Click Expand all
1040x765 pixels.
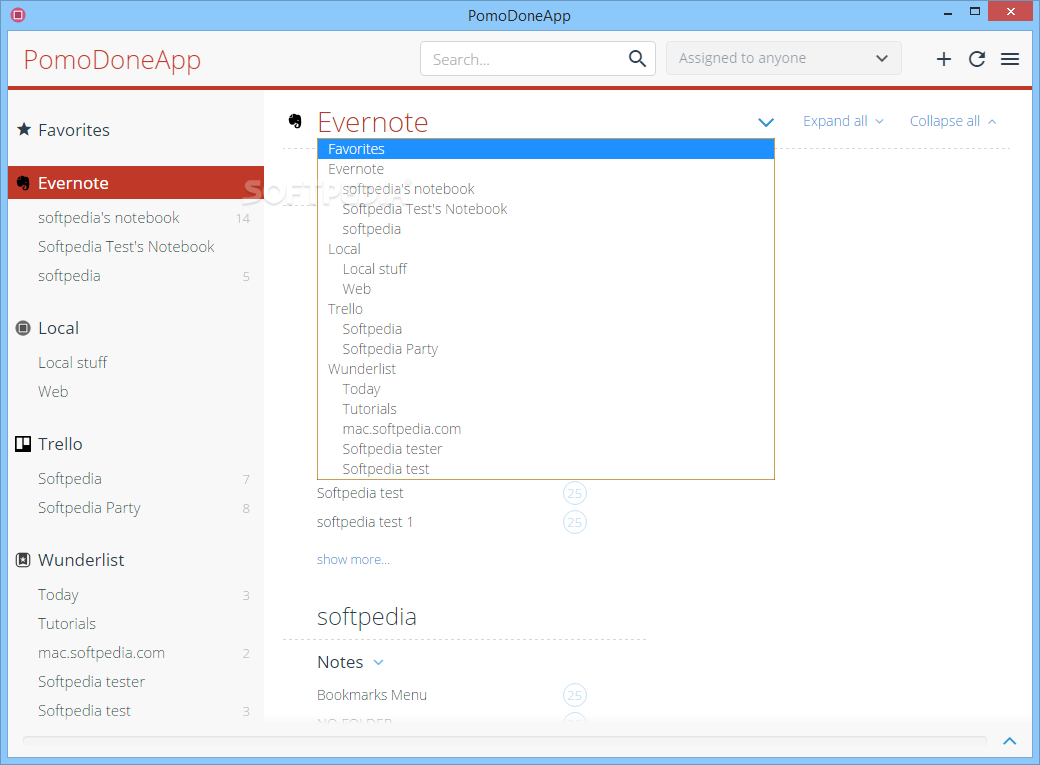click(x=843, y=121)
